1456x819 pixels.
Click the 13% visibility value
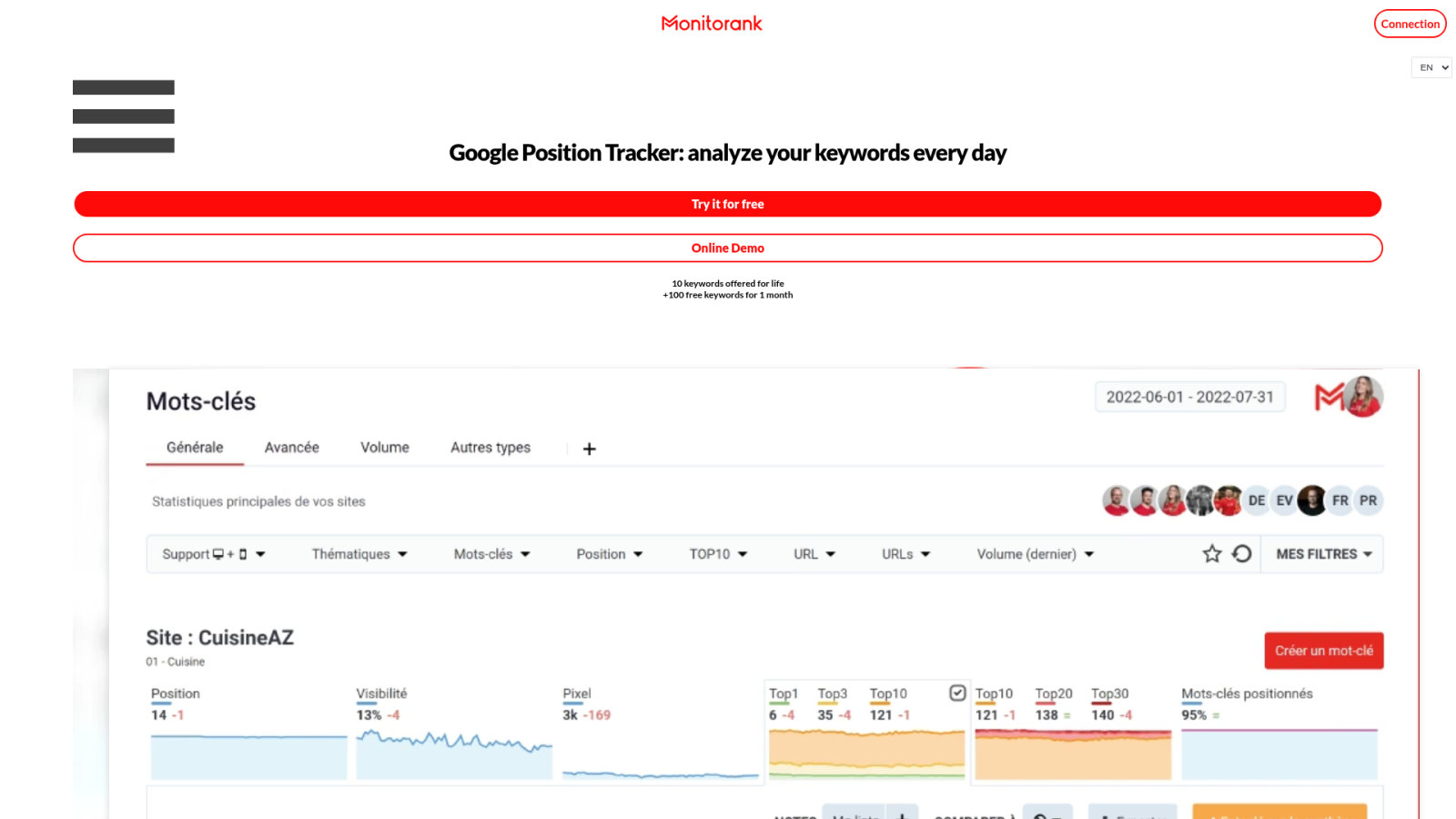point(369,715)
